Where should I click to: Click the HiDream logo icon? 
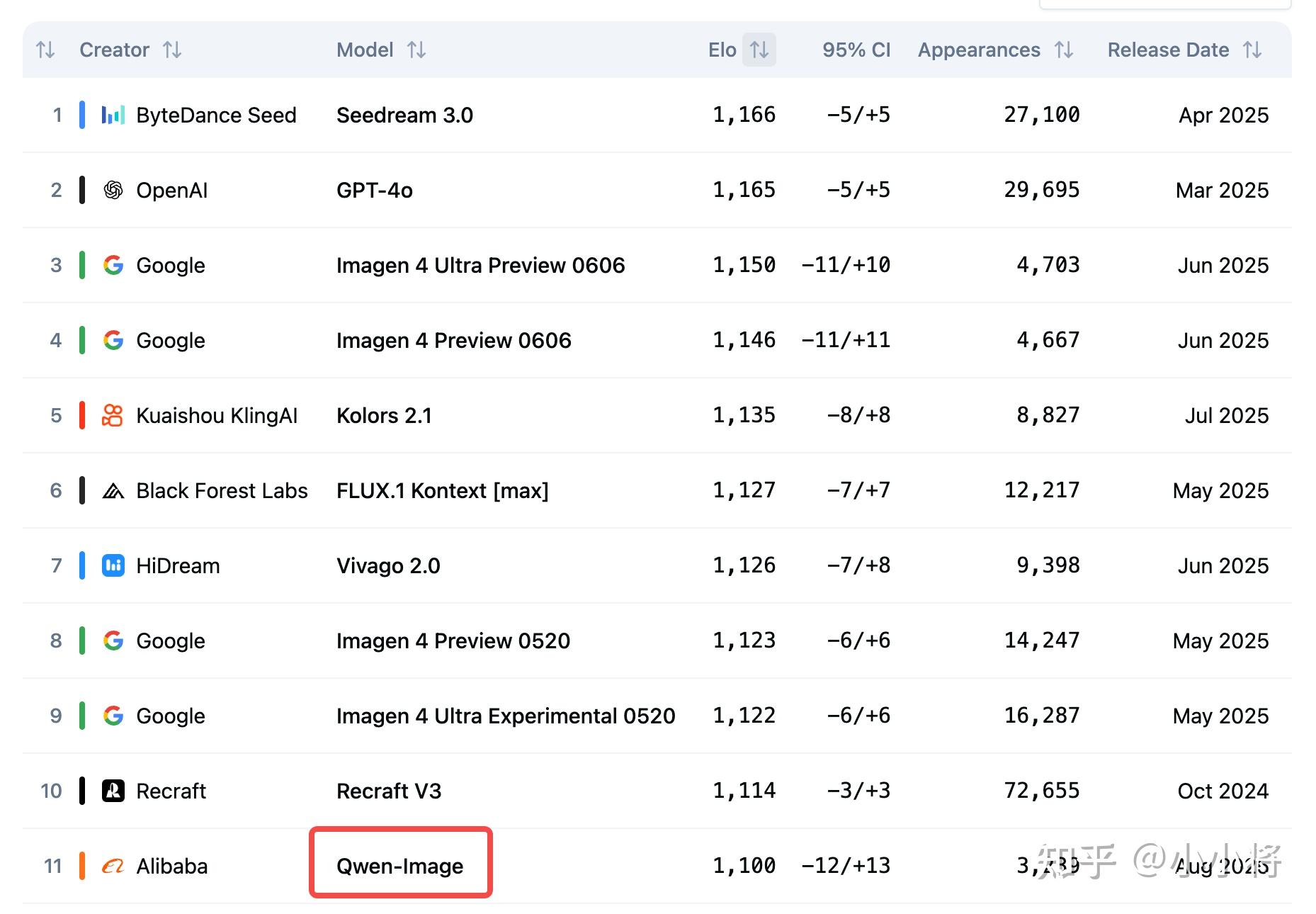tap(113, 565)
